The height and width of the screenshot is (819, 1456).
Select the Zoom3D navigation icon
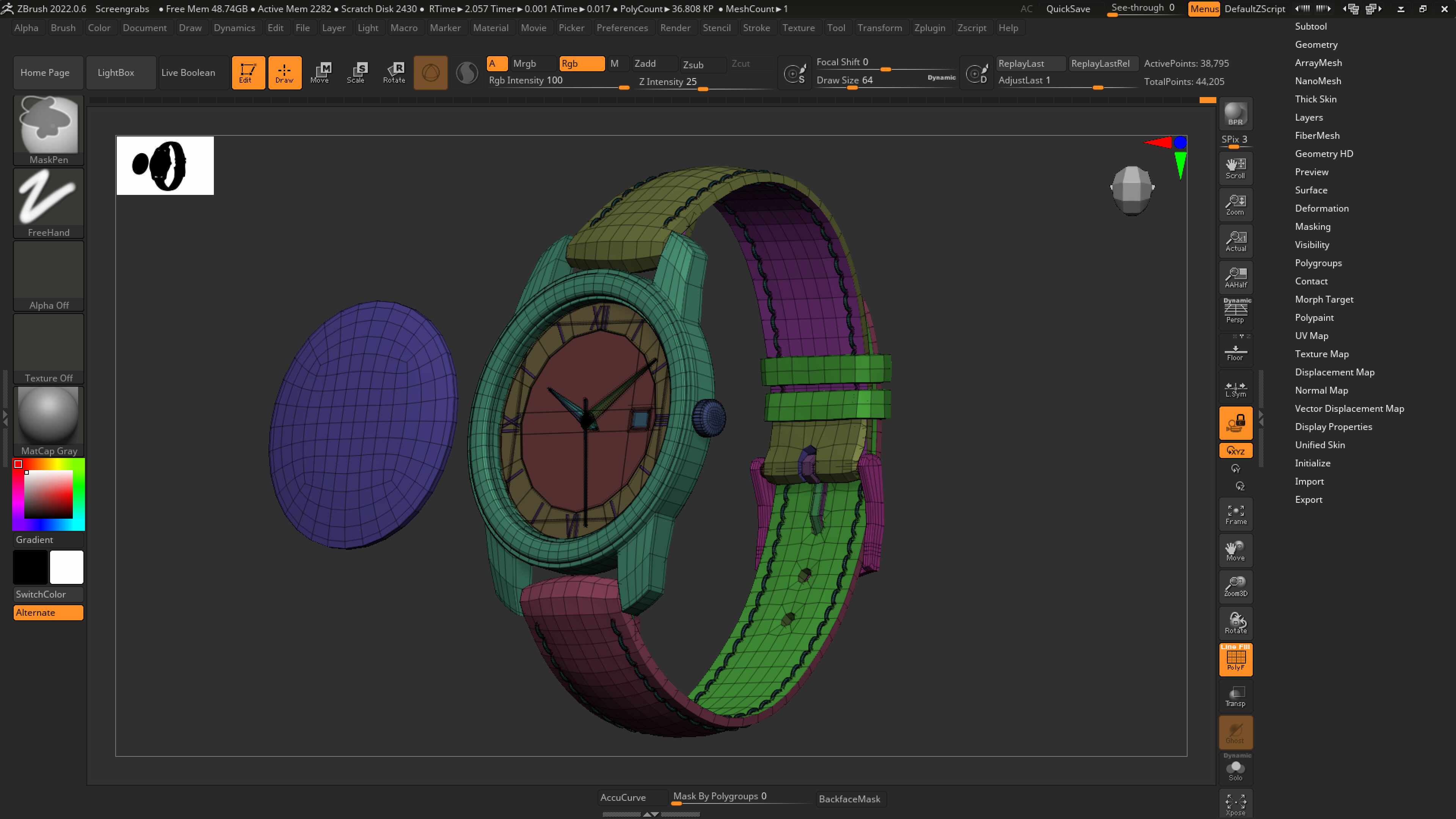click(1236, 586)
